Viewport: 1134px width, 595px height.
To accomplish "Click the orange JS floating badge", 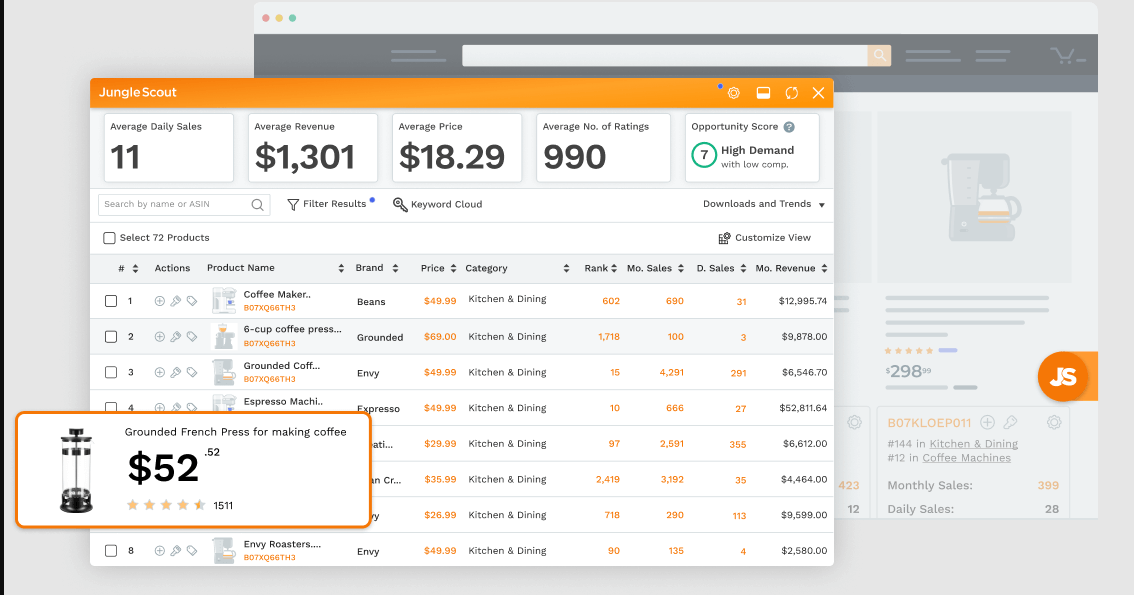I will point(1063,377).
